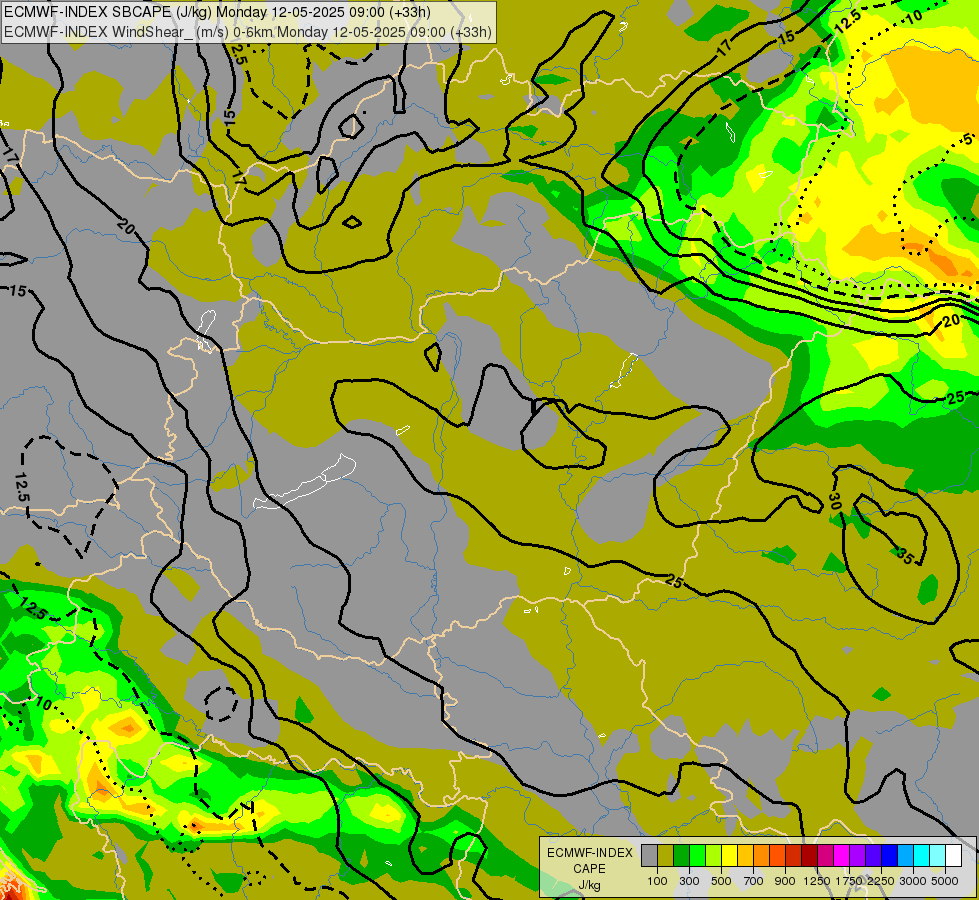Image resolution: width=979 pixels, height=900 pixels.
Task: Select the lime yellow-green legend swatch
Action: tap(714, 856)
